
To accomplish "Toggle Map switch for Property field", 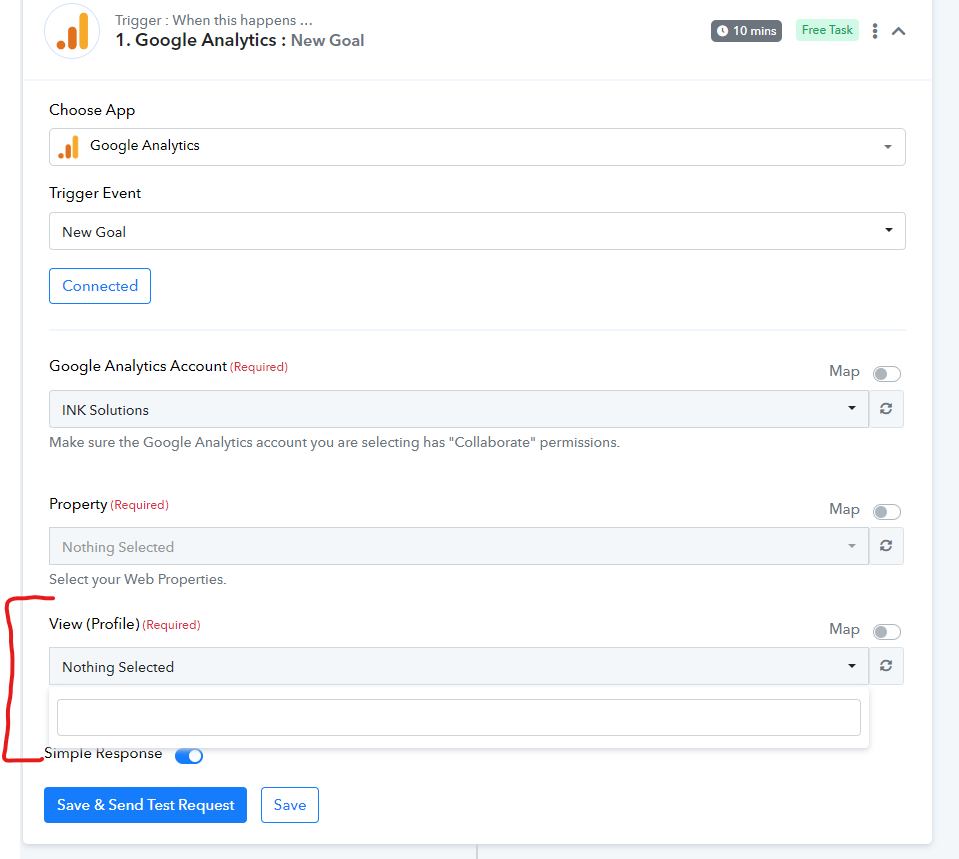I will point(886,511).
